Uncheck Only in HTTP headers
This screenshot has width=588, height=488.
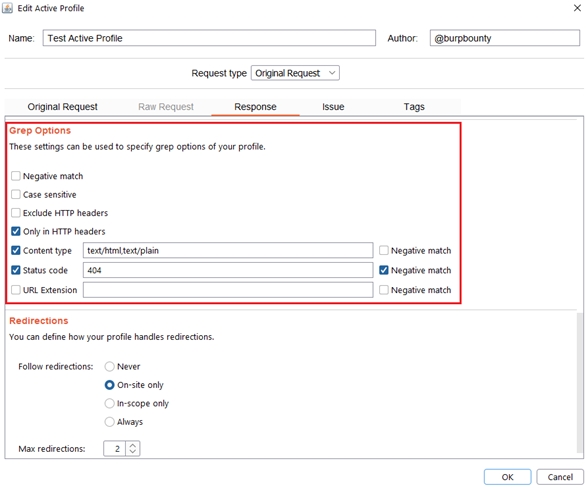pos(16,231)
